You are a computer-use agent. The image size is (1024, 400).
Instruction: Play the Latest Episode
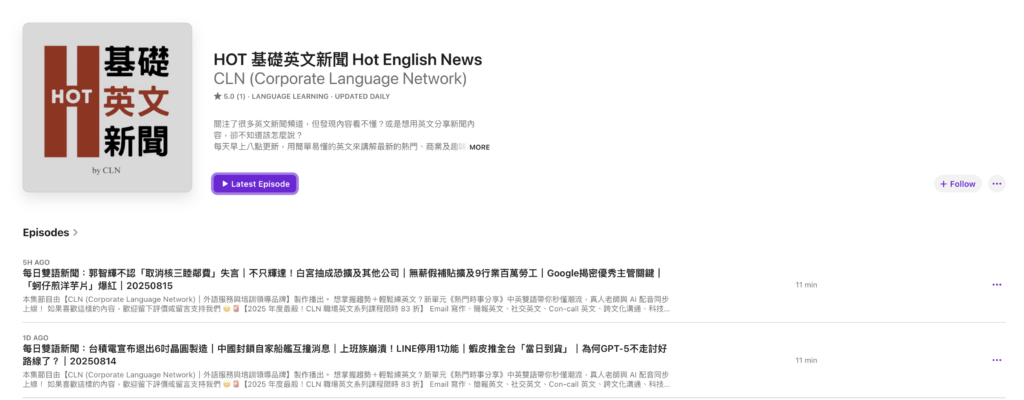[x=255, y=184]
